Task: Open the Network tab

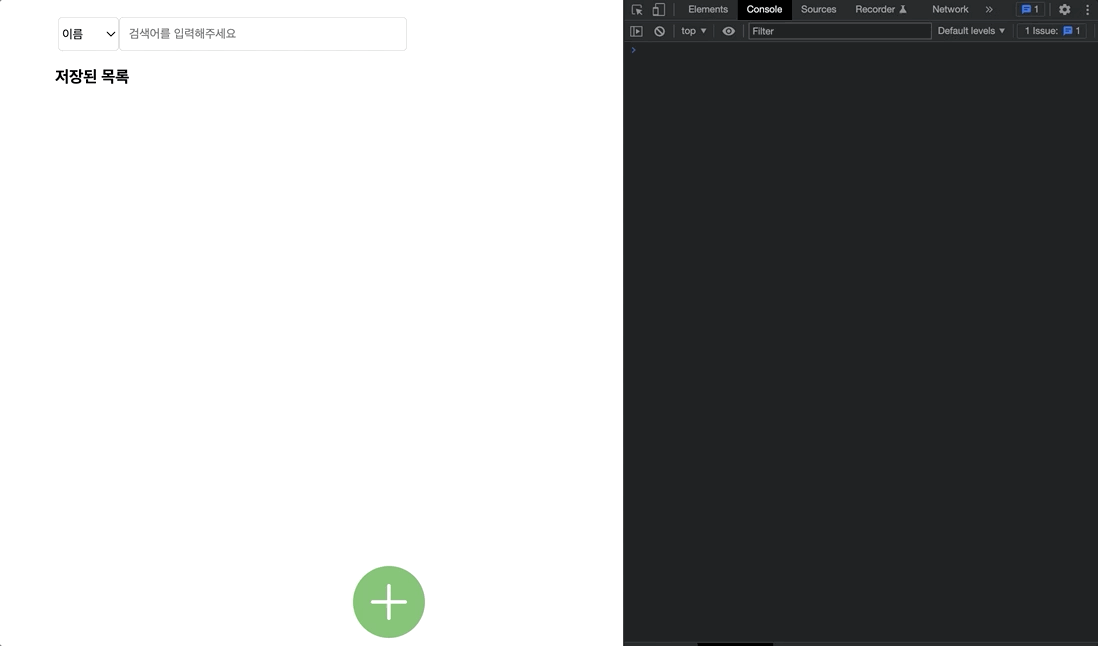Action: point(950,10)
